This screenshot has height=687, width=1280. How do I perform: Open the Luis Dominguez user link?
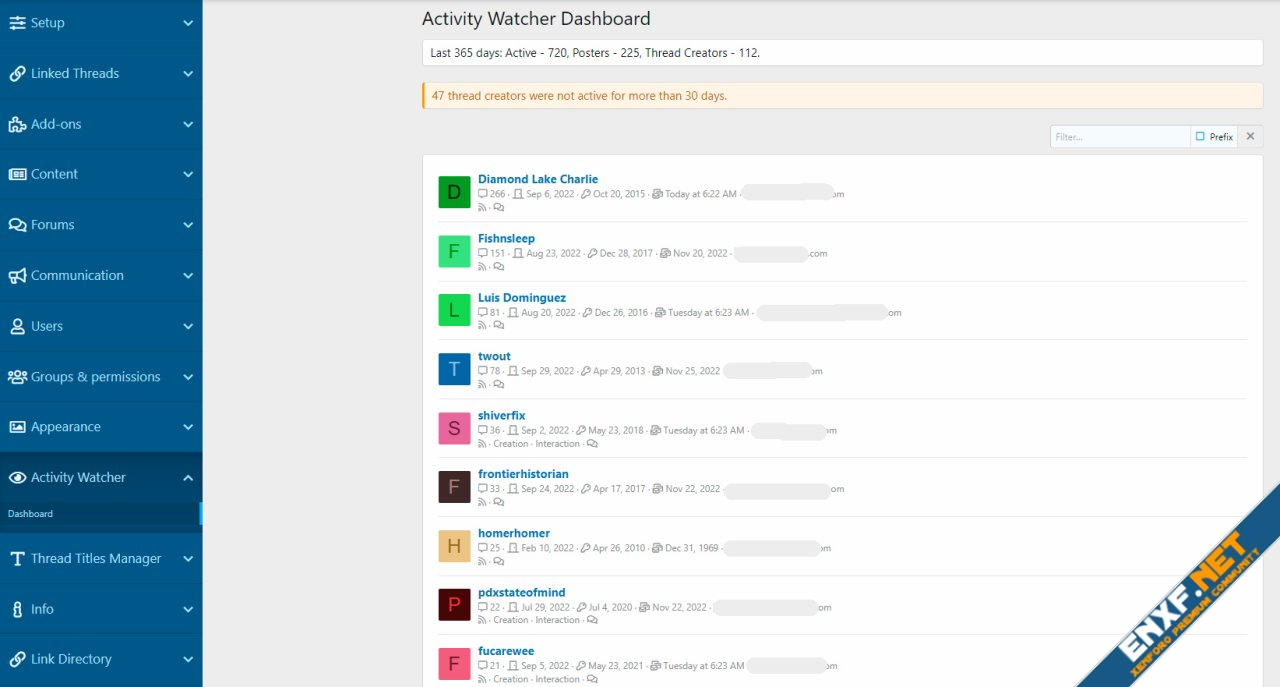point(522,298)
